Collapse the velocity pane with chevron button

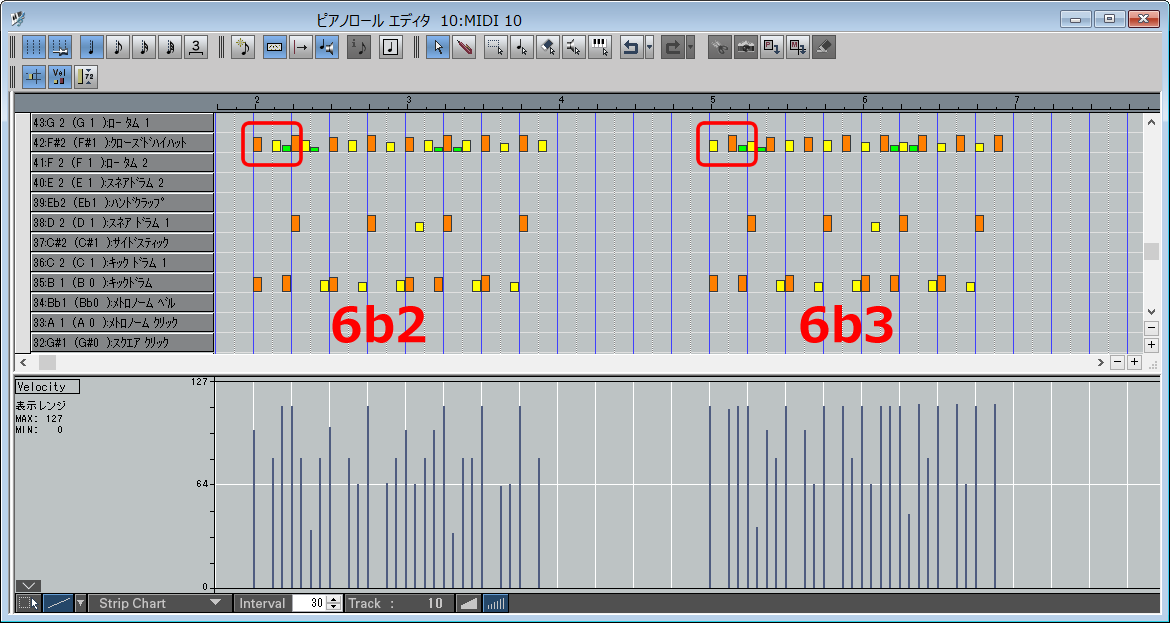(28, 586)
